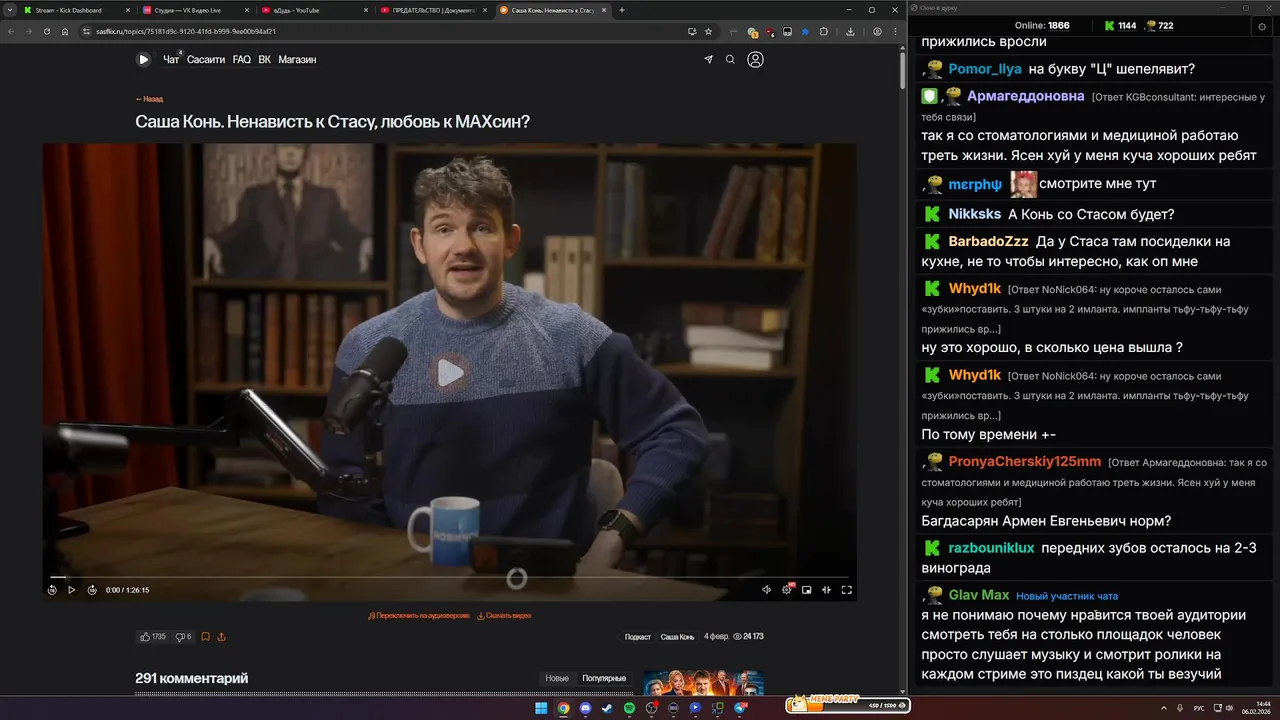Reload the current page
The height and width of the screenshot is (720, 1280).
tap(46, 31)
